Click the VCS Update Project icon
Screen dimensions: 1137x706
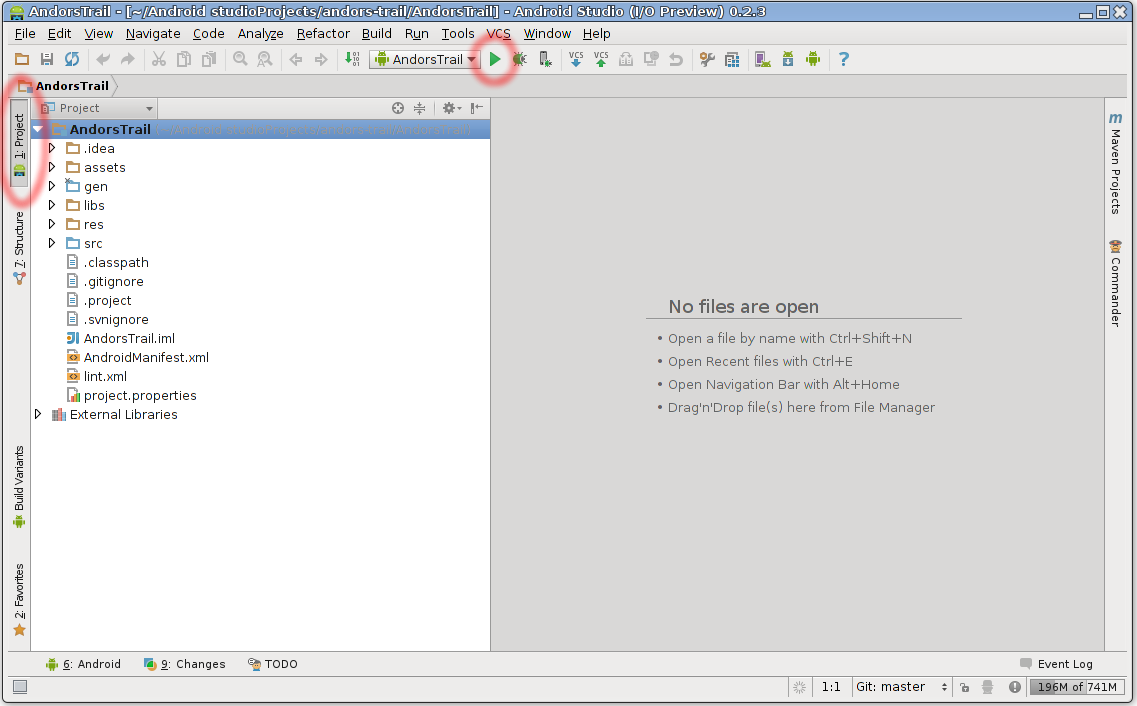tap(576, 59)
